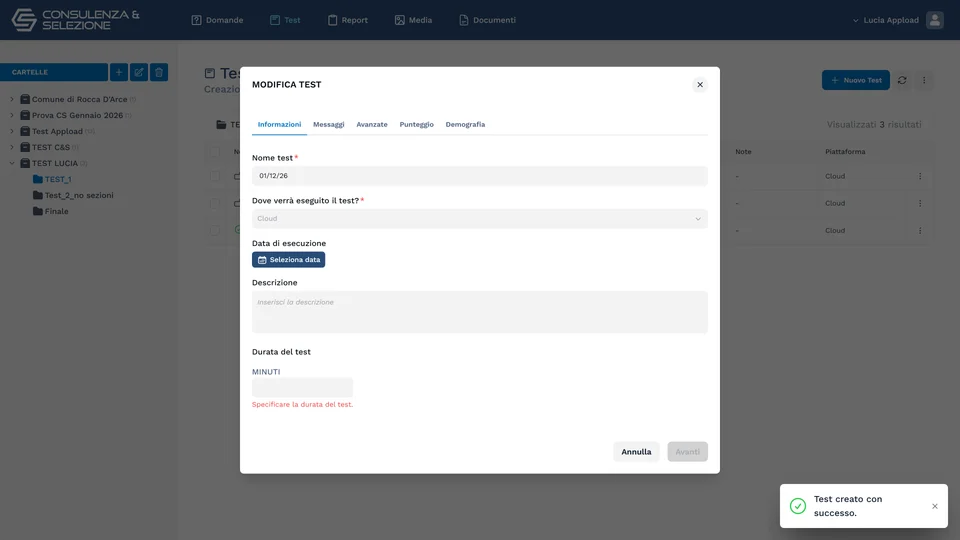Open the page options kebab menu
This screenshot has height=540, width=960.
point(924,80)
